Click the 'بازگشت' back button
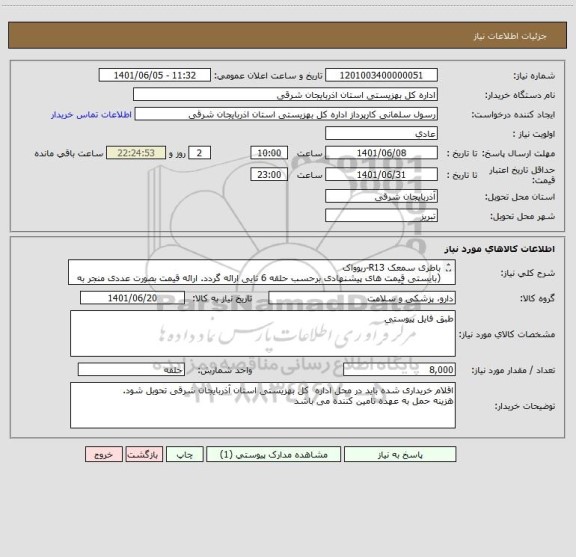Screen dimensions: 576x557 pyautogui.click(x=144, y=454)
